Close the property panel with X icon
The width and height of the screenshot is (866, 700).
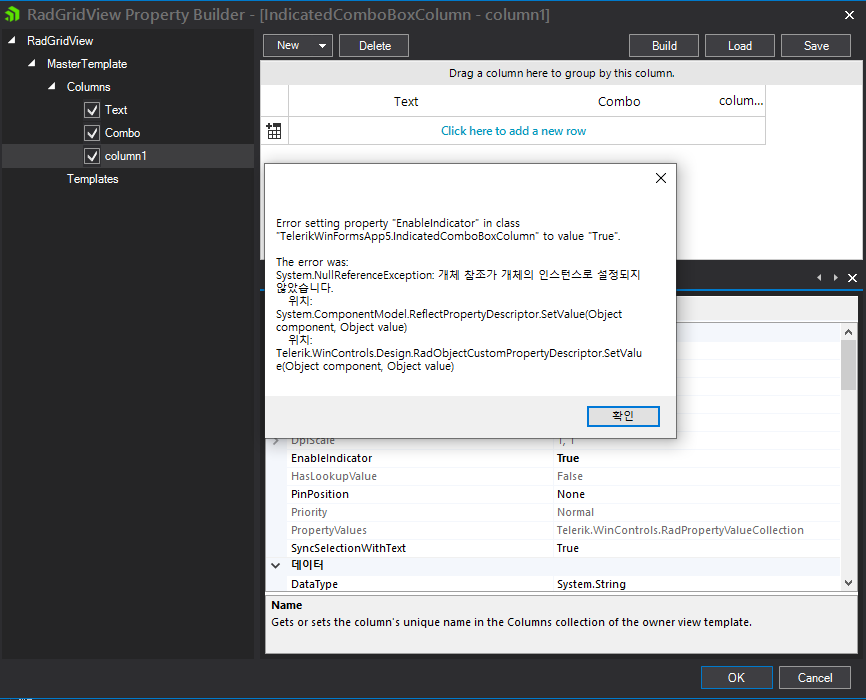tap(852, 278)
